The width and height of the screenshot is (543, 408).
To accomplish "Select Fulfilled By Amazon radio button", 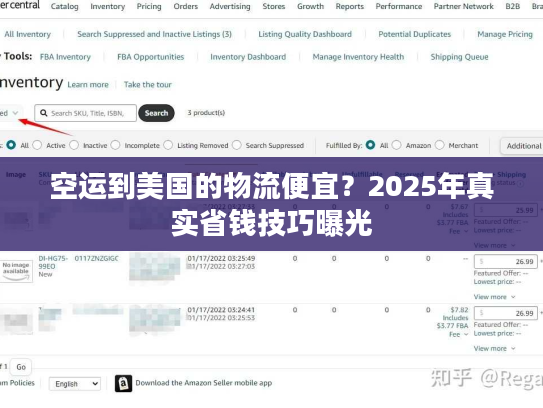I will [x=397, y=145].
